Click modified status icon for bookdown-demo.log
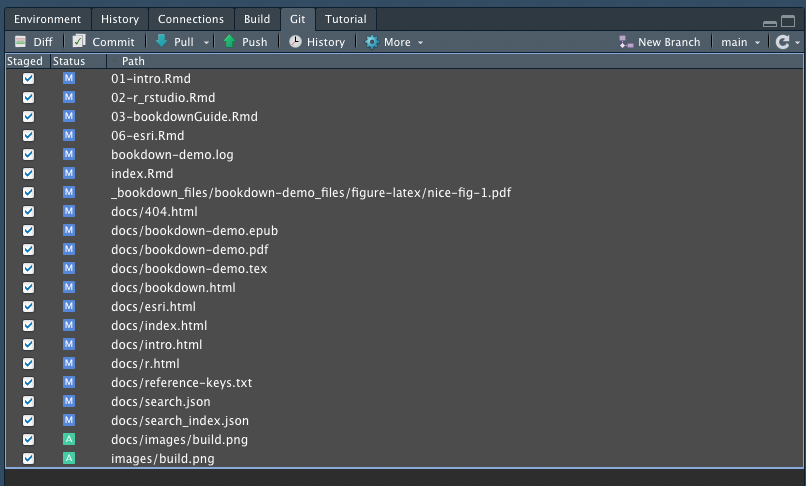 [x=69, y=154]
